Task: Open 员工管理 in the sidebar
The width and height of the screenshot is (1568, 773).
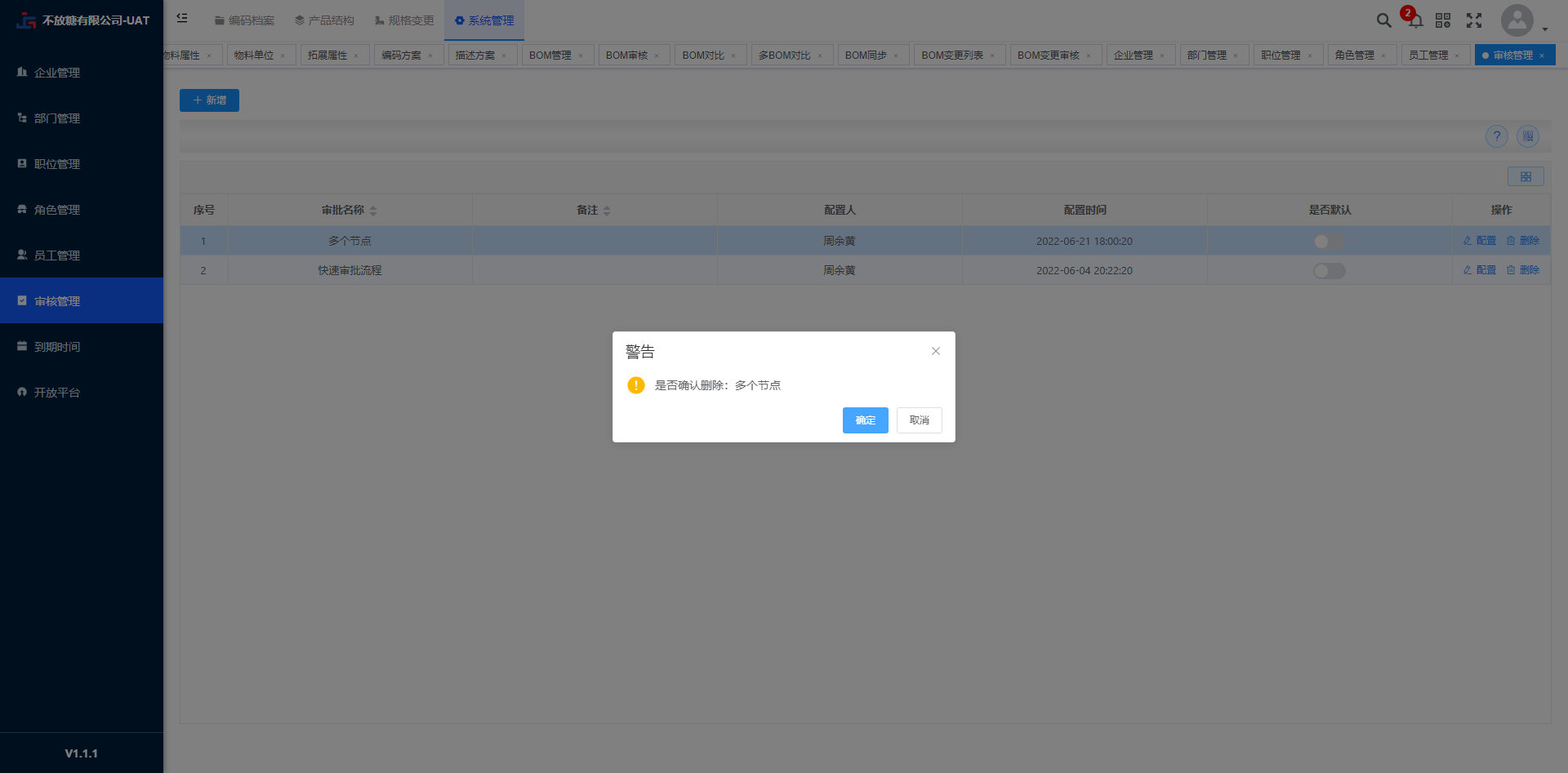Action: (82, 255)
